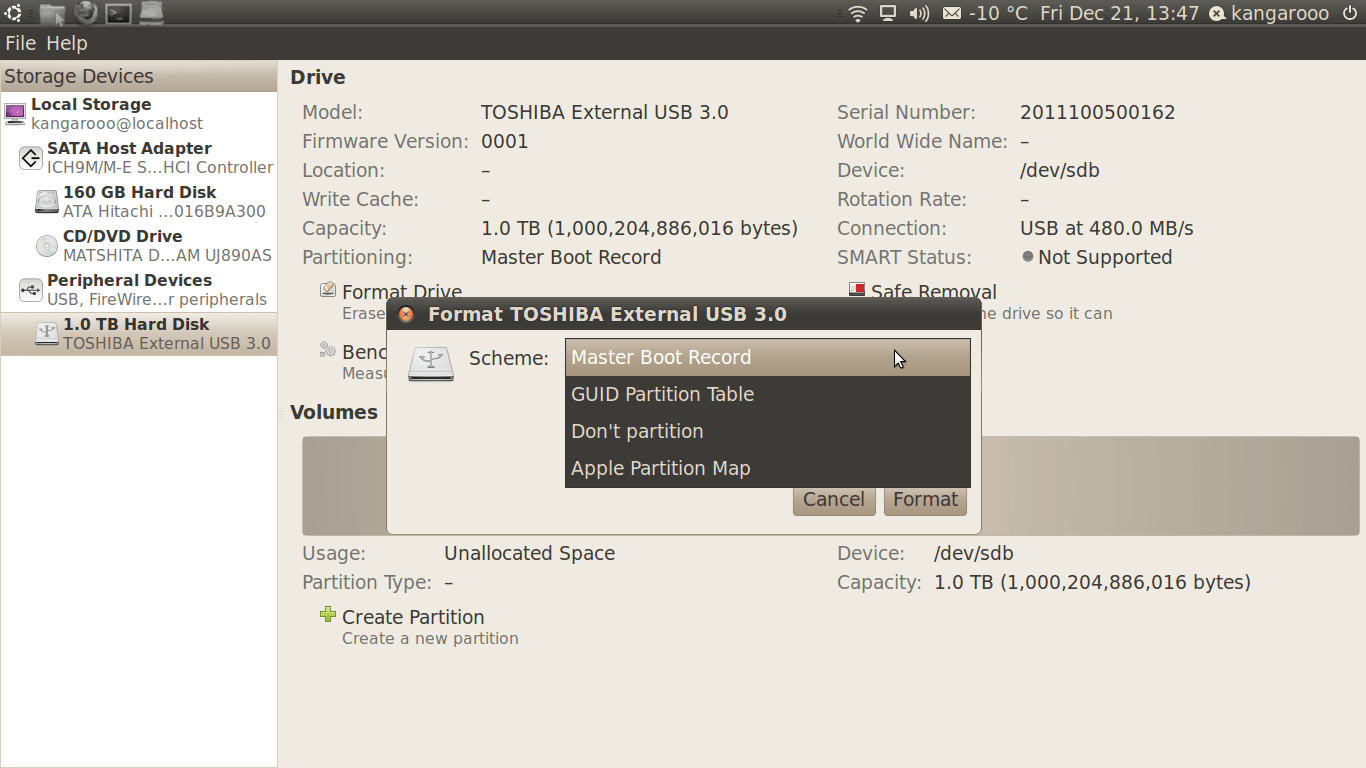Screen dimensions: 1366x768
Task: Click weather -10 °C indicator
Action: tap(998, 13)
